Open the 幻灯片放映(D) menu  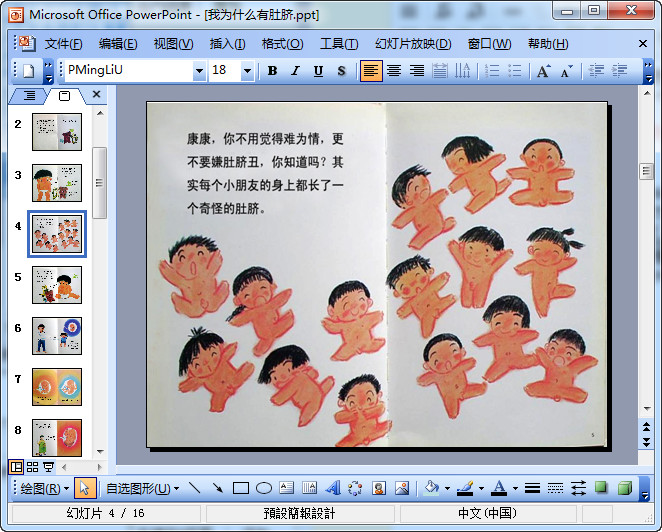coord(413,44)
